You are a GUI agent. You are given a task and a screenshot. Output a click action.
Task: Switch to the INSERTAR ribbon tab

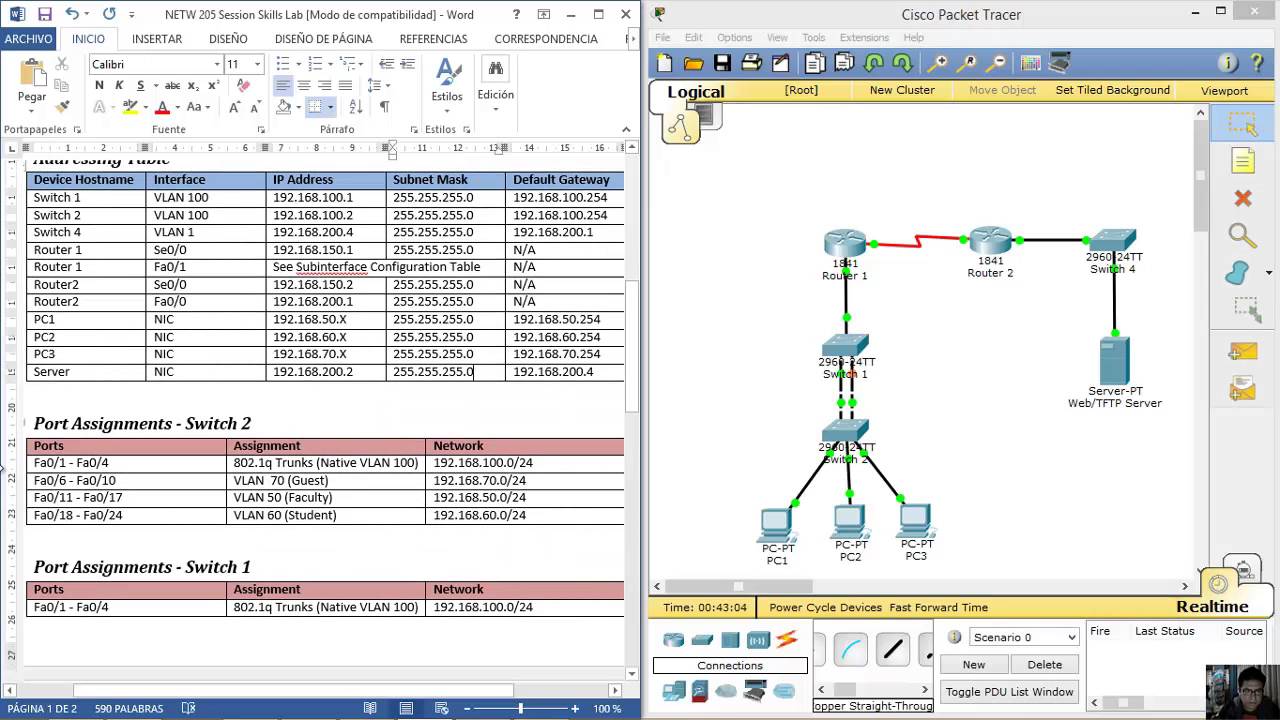click(x=157, y=39)
